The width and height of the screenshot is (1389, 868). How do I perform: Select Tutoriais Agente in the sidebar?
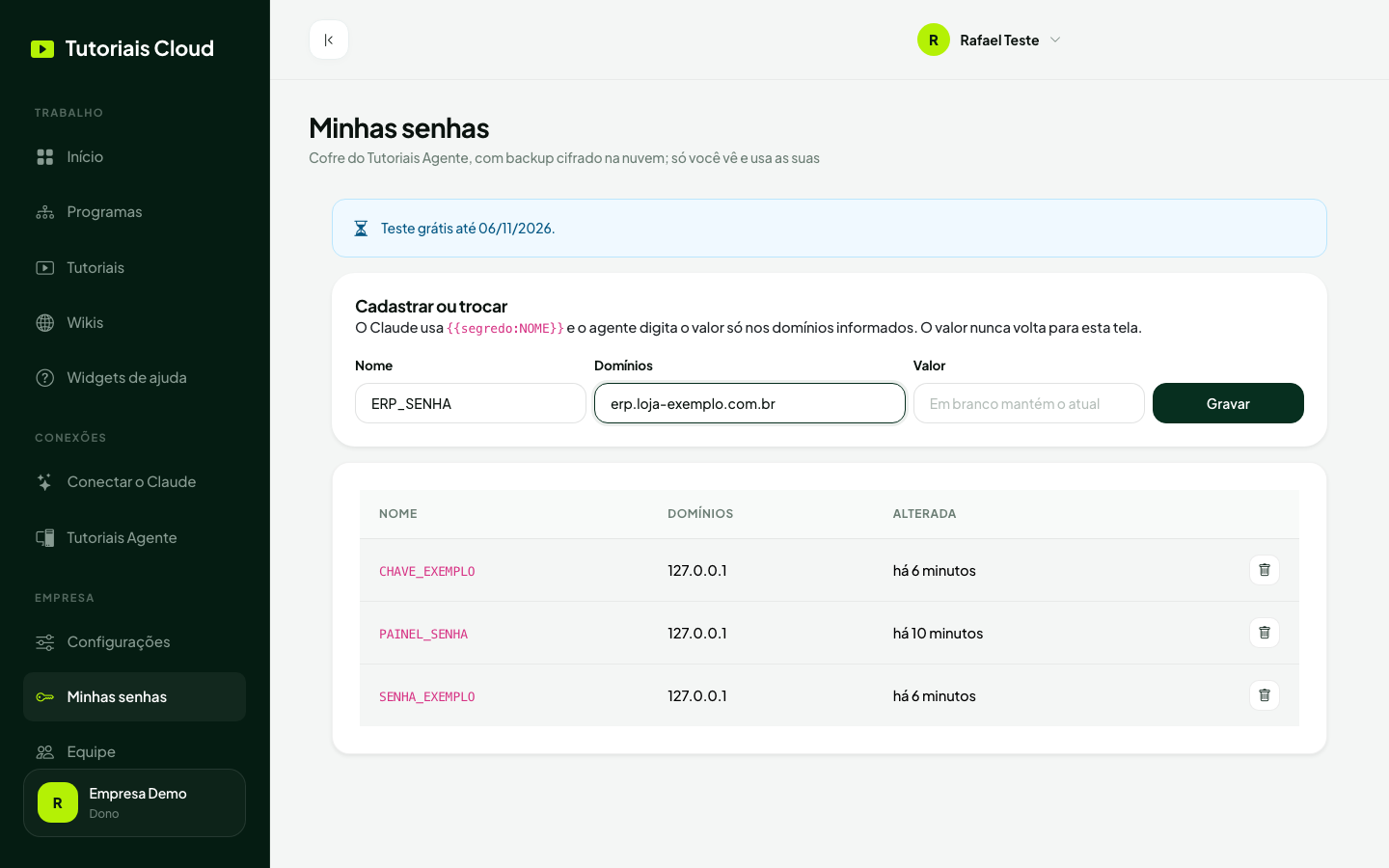coord(134,538)
